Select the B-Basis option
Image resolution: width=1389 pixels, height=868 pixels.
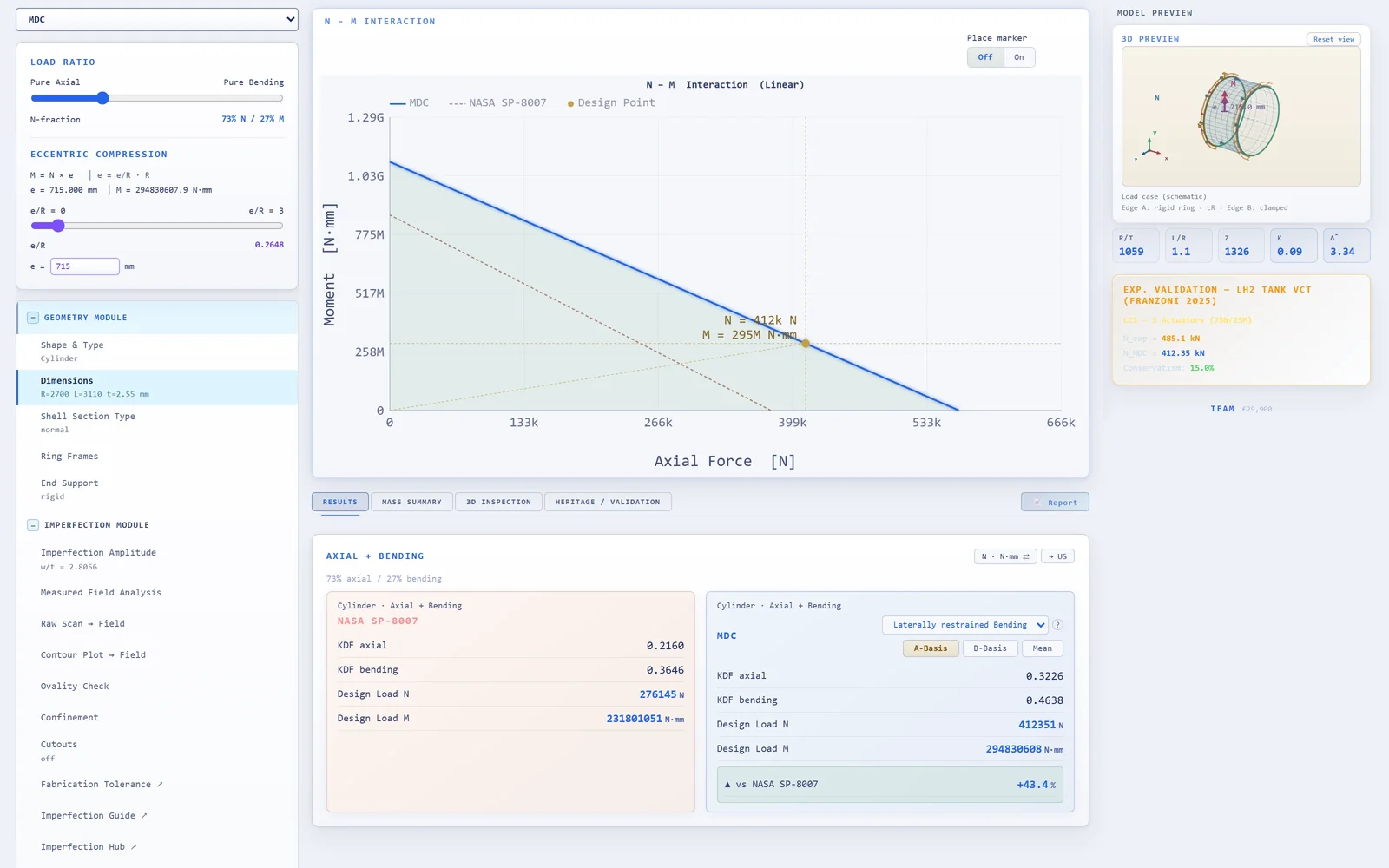point(990,648)
